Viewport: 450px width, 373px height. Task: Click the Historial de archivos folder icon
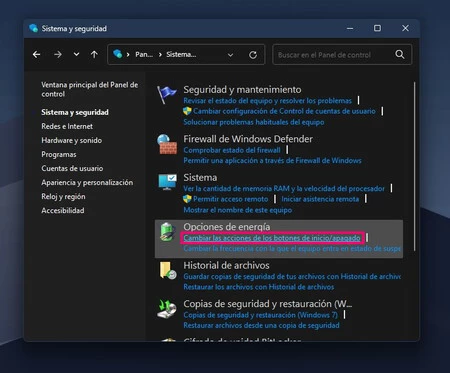(167, 270)
